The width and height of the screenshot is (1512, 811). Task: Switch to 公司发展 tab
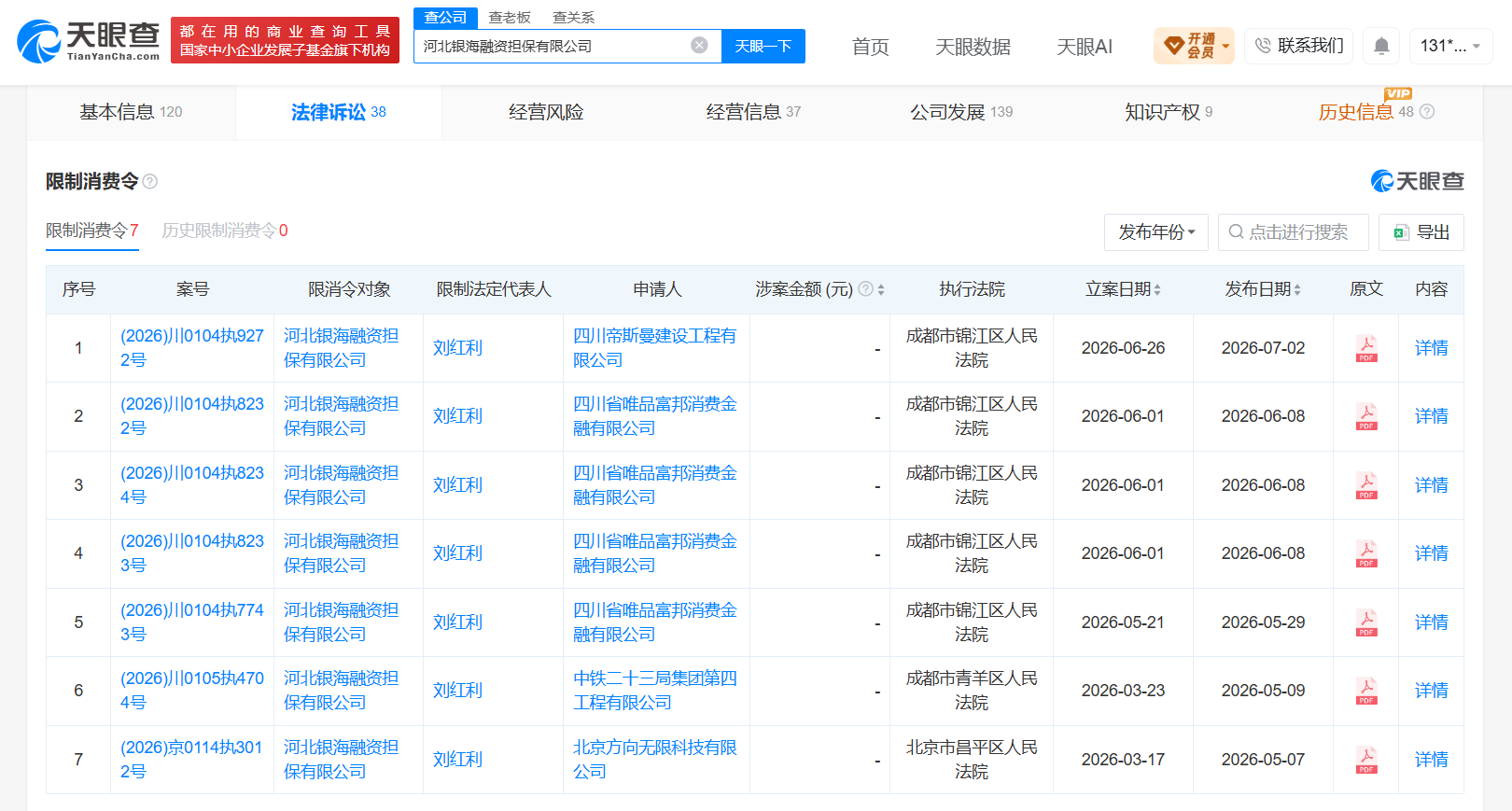tap(961, 112)
